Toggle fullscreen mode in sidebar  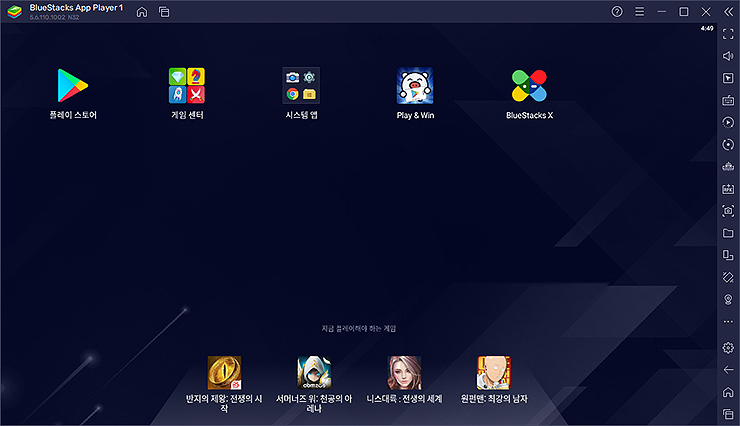tap(728, 34)
